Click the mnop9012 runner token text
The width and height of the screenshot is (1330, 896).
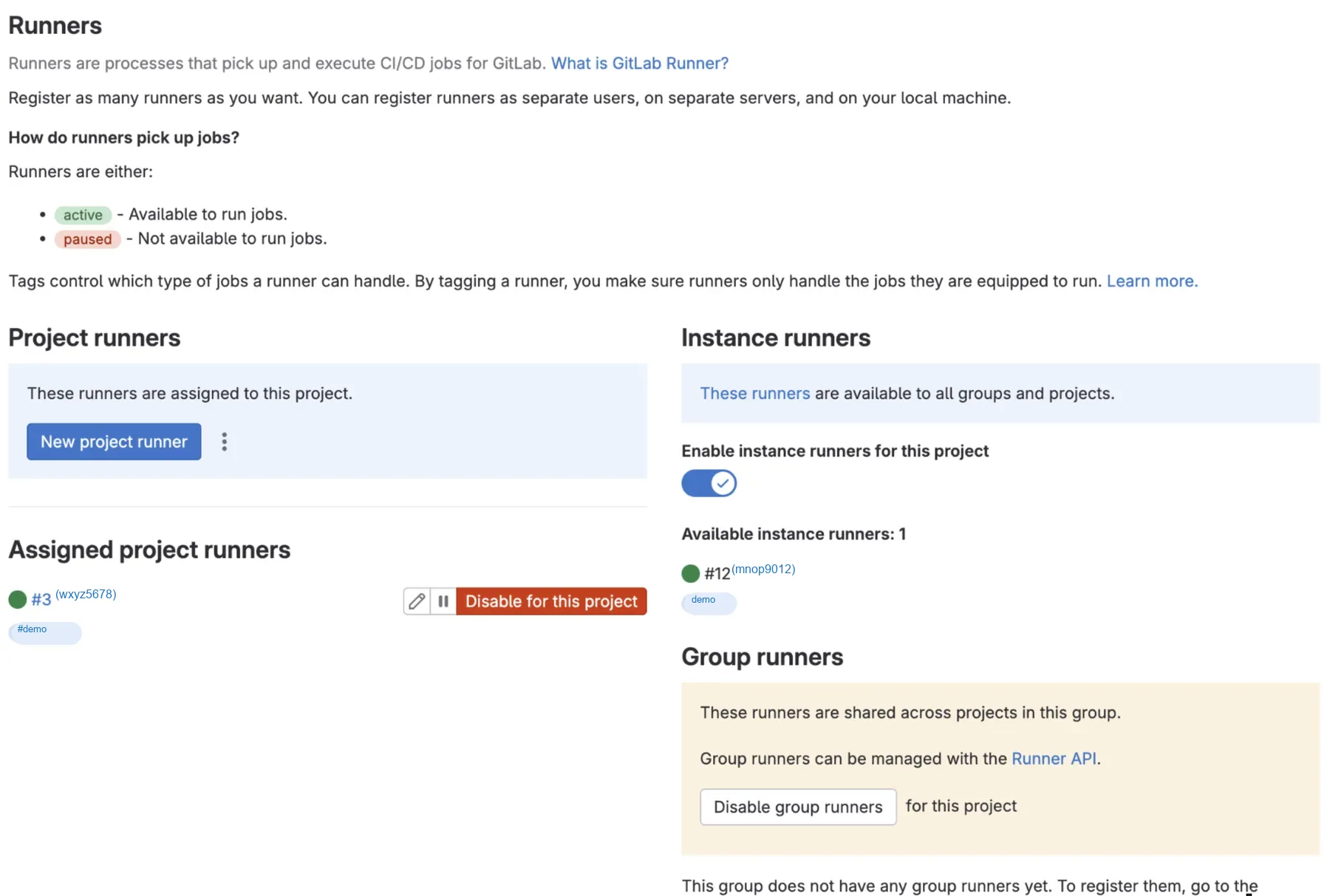click(x=763, y=569)
